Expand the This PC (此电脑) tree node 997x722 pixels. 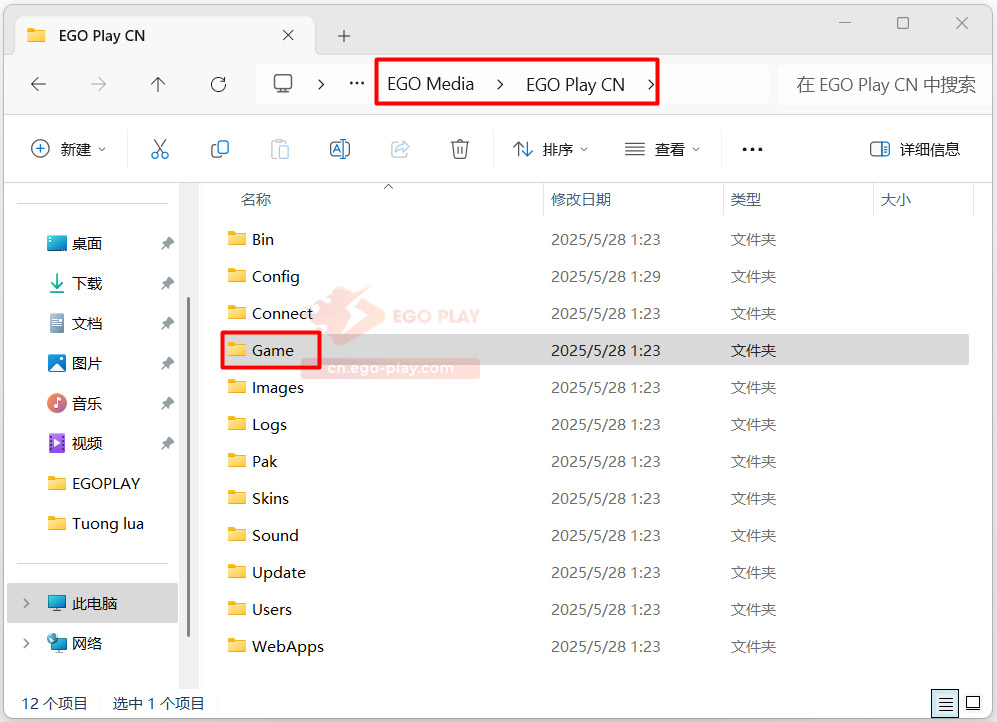26,603
